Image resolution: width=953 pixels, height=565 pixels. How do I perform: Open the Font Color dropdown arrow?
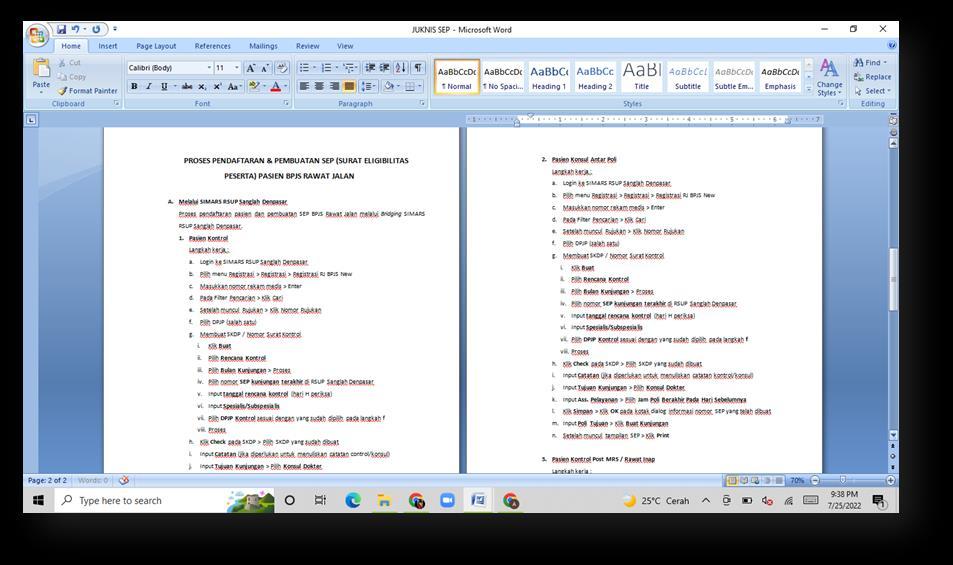[286, 86]
